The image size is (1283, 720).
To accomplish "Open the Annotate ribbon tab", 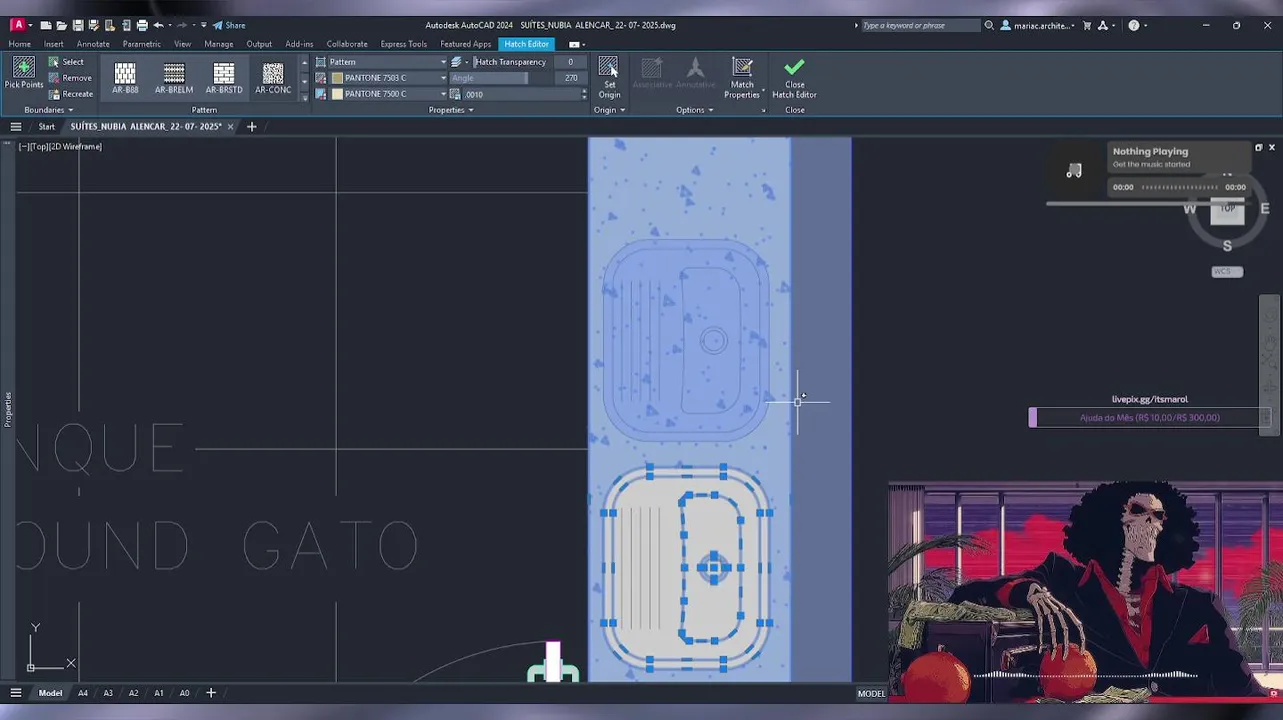I will click(x=93, y=44).
